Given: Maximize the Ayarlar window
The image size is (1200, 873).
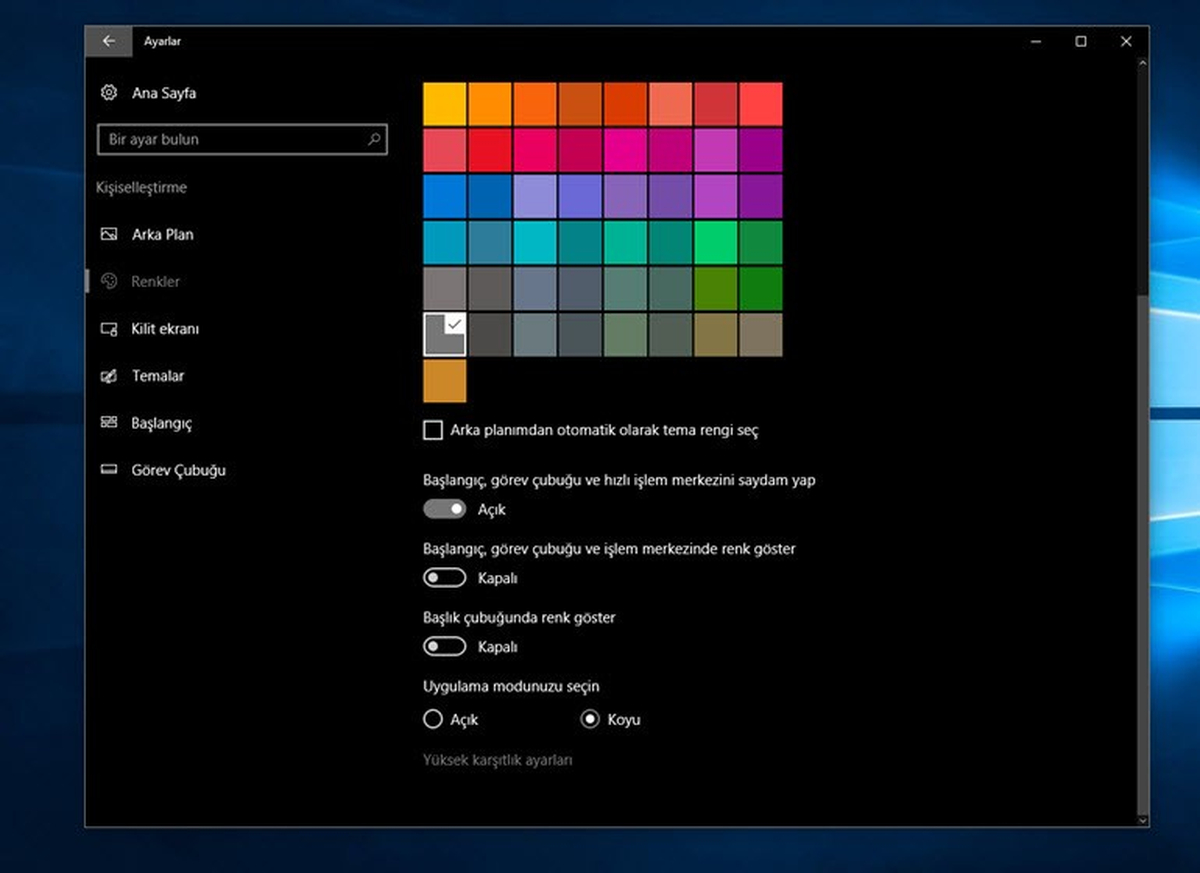Looking at the screenshot, I should tap(1081, 41).
